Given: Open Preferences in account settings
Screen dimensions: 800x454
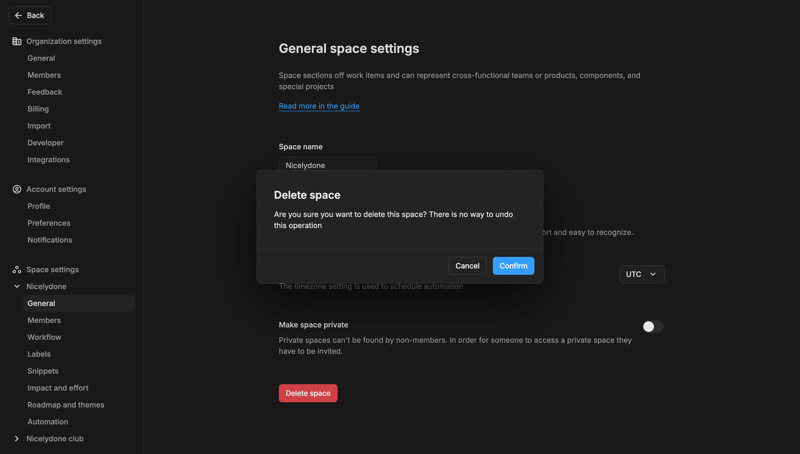Looking at the screenshot, I should click(49, 223).
